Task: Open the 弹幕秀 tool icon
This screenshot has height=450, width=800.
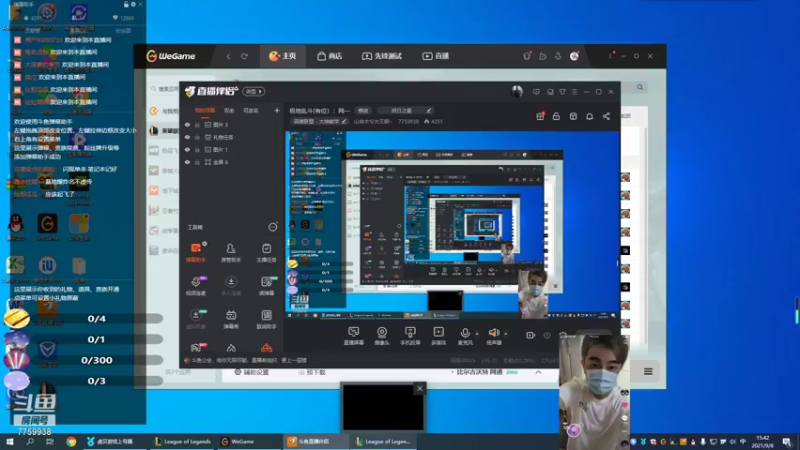Action: click(x=231, y=319)
